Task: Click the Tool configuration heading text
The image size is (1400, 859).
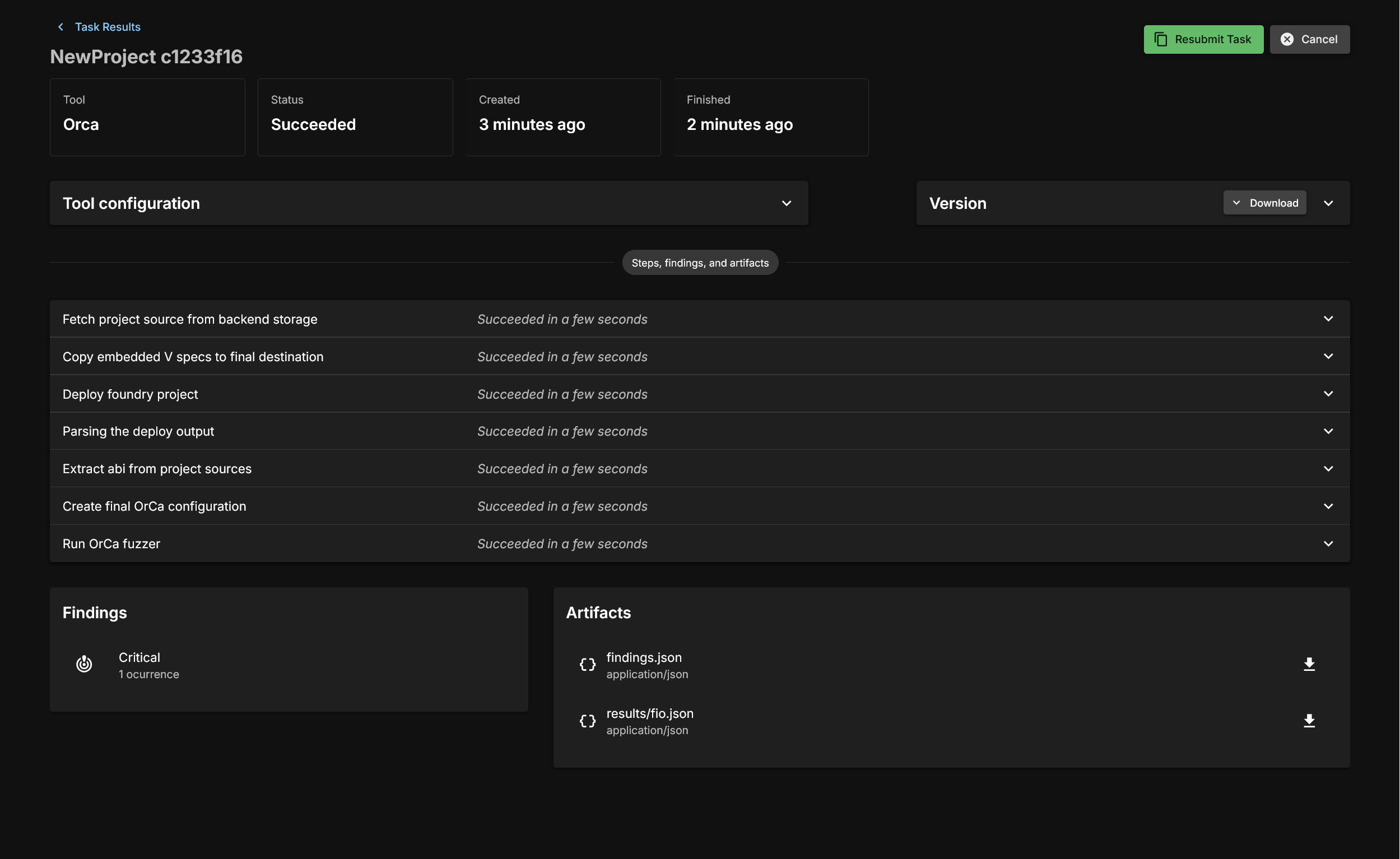Action: [131, 203]
